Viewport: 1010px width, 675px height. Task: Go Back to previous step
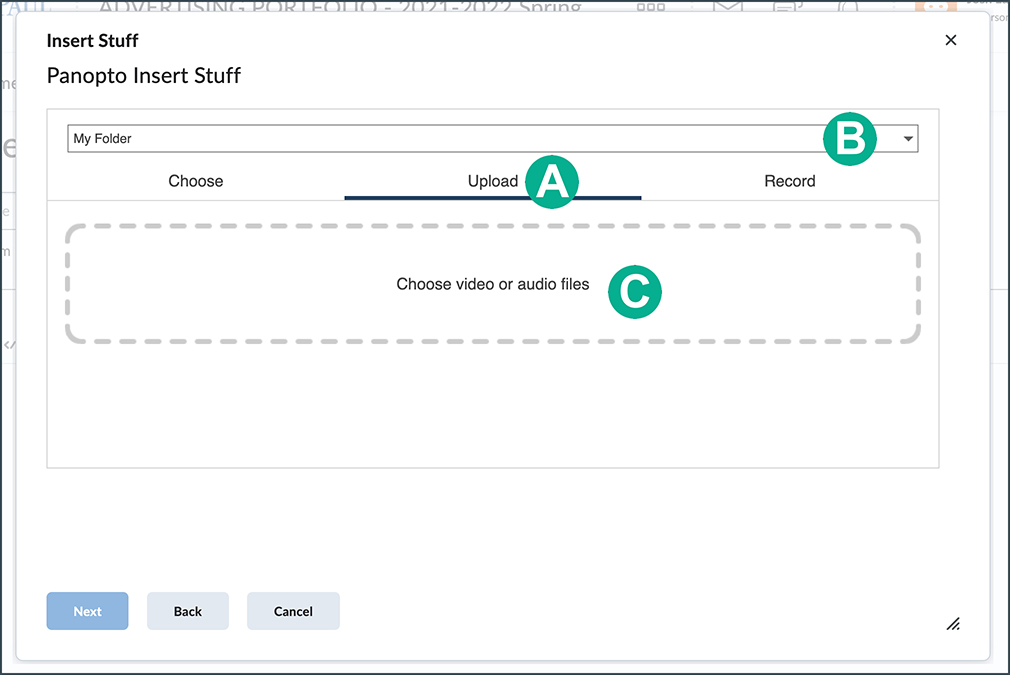tap(187, 611)
